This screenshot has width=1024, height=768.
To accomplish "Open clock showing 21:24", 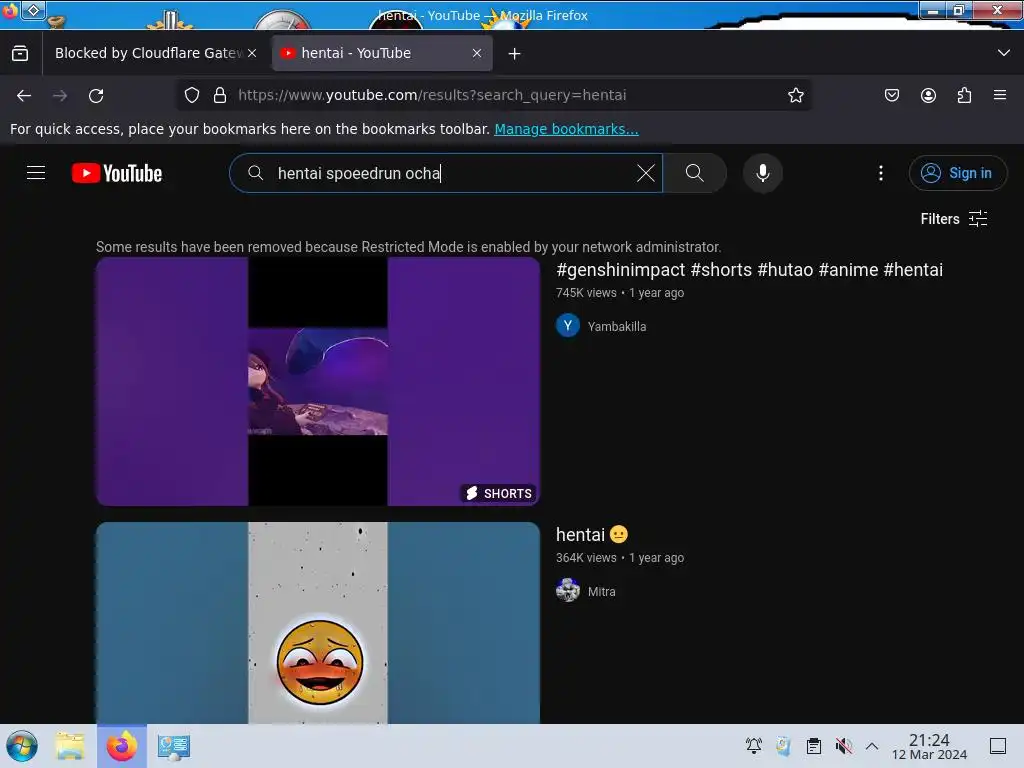I will 929,746.
